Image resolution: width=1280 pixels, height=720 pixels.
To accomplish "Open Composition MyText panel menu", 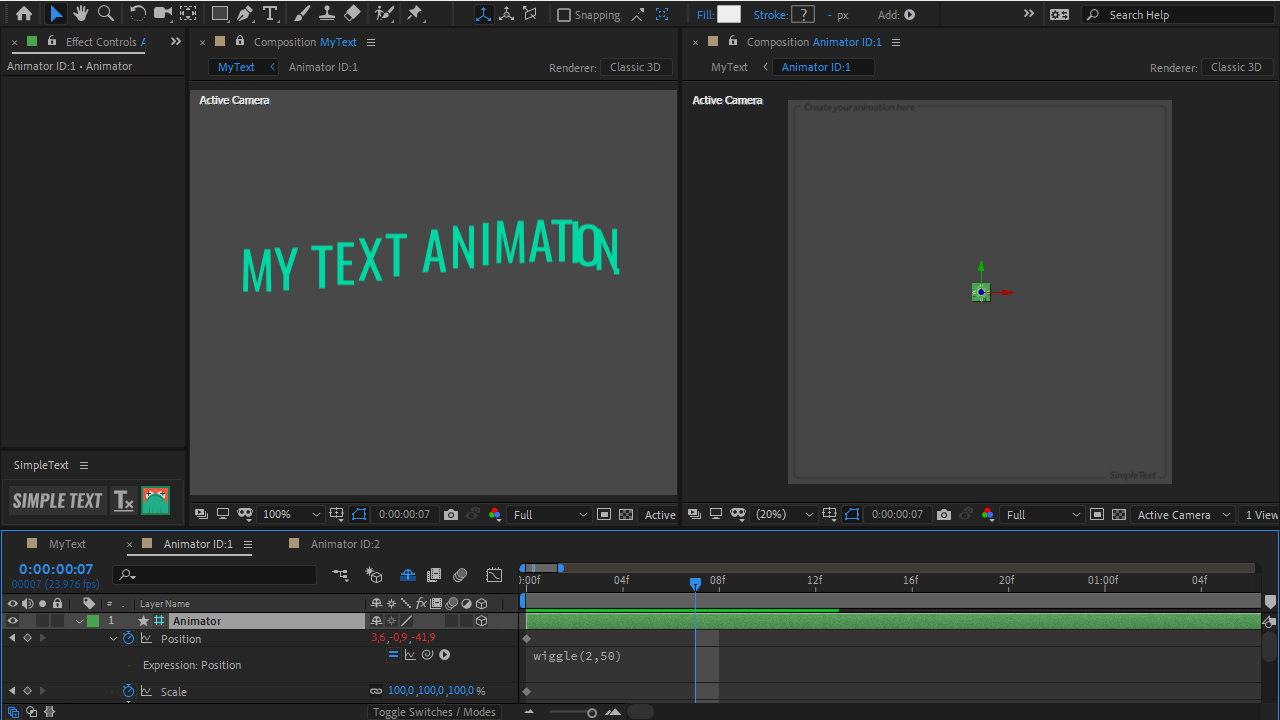I will 371,42.
